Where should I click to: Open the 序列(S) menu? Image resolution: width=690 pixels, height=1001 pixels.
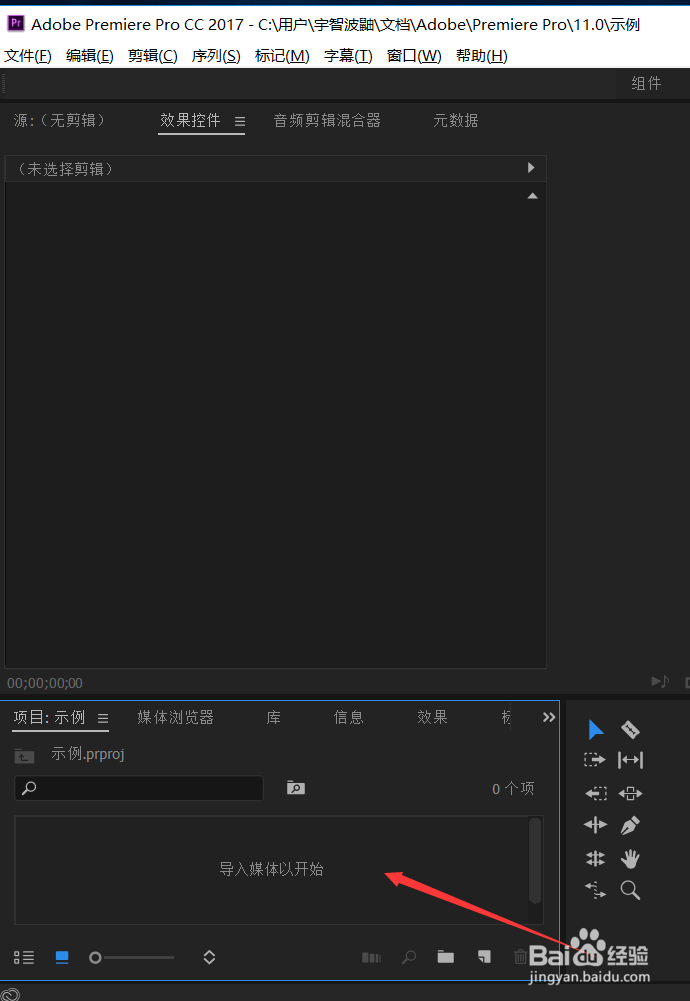coord(216,56)
